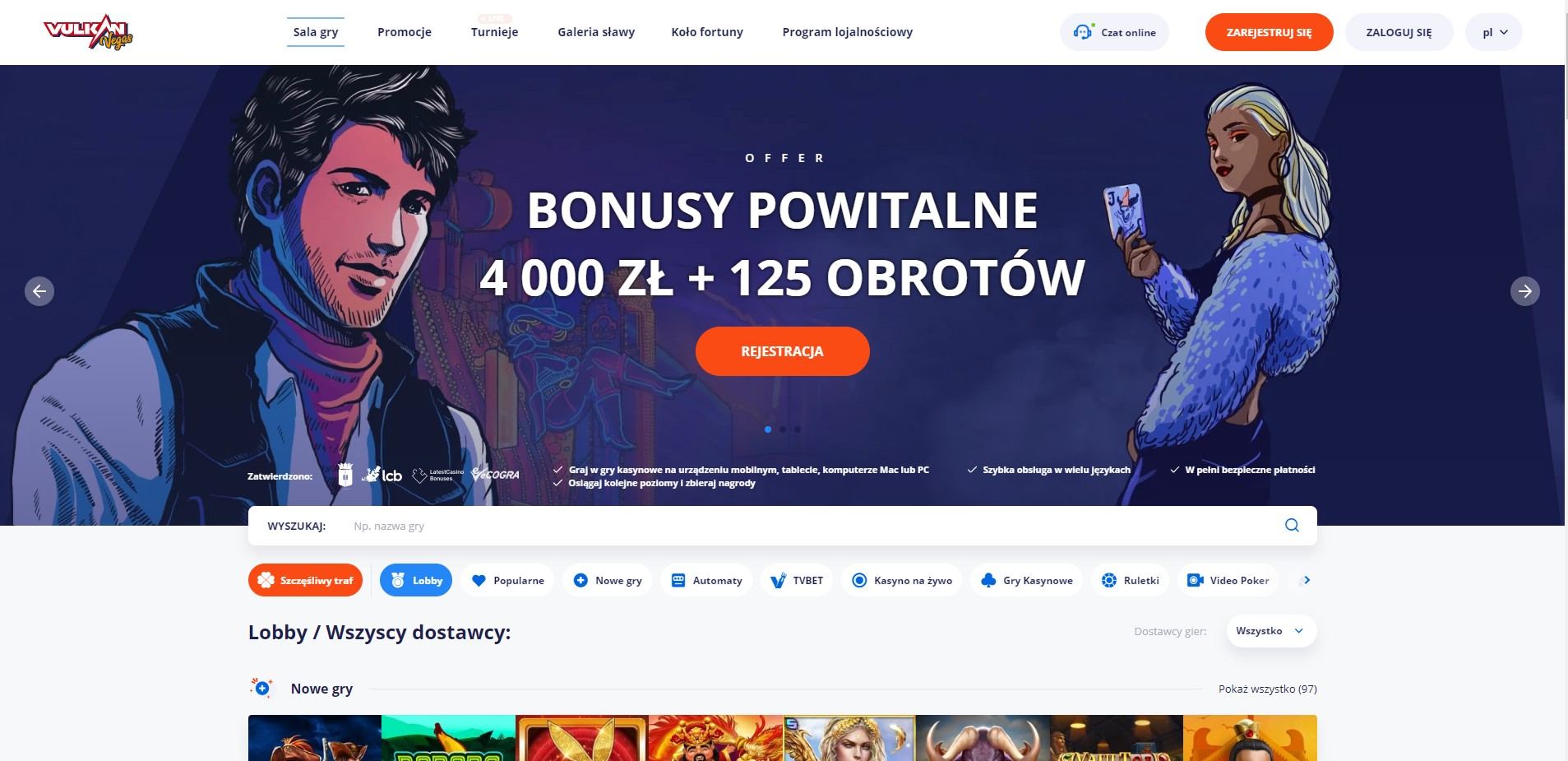This screenshot has height=761, width=1568.
Task: Select the second carousel dot
Action: (783, 429)
